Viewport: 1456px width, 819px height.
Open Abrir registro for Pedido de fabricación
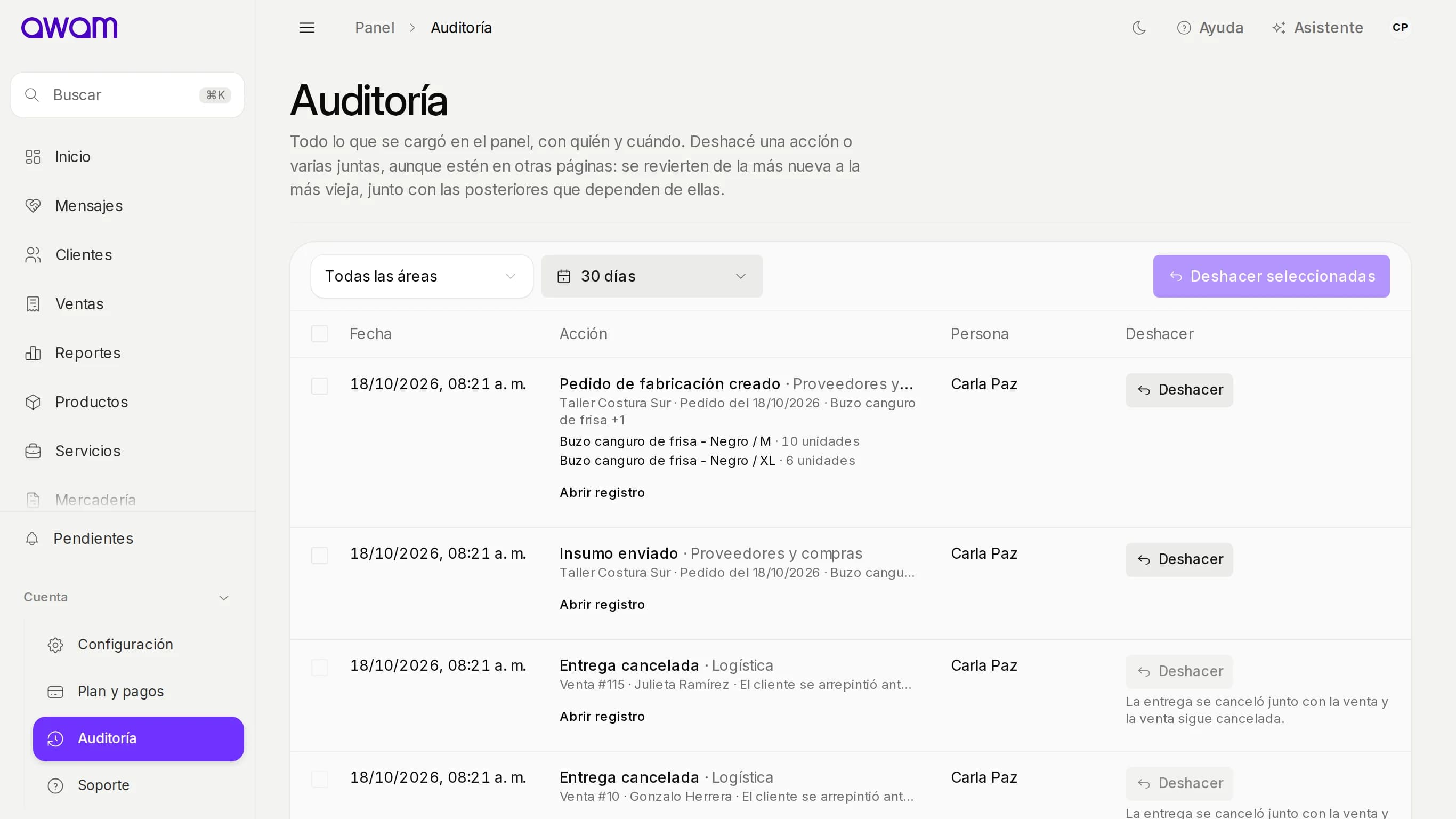602,493
